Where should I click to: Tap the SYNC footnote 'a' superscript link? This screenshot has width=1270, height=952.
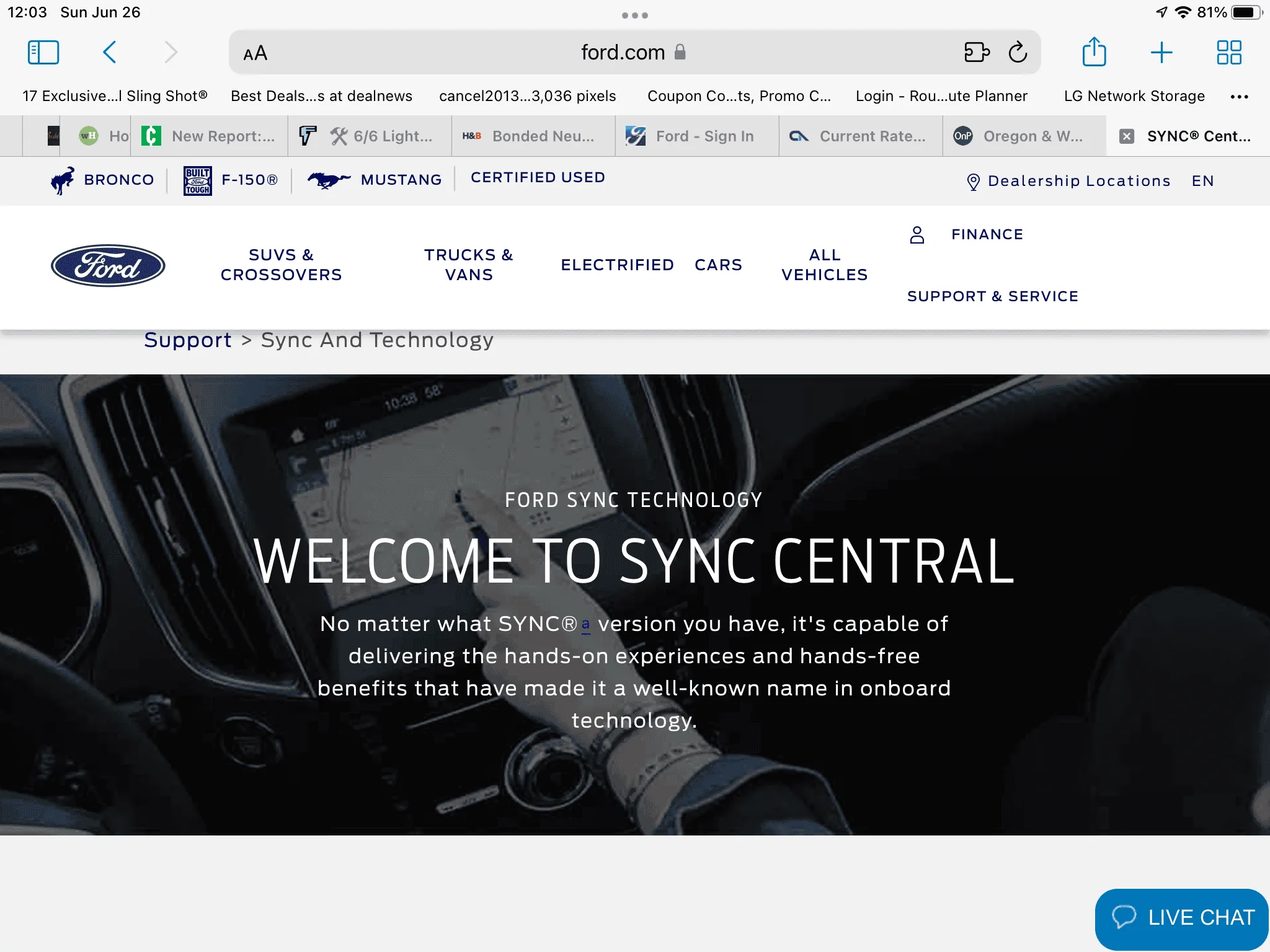[x=585, y=624]
